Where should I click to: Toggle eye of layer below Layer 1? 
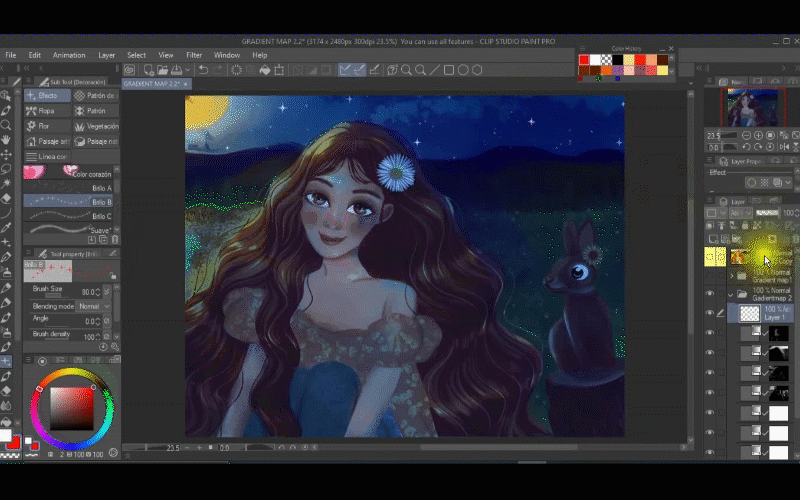[x=710, y=333]
